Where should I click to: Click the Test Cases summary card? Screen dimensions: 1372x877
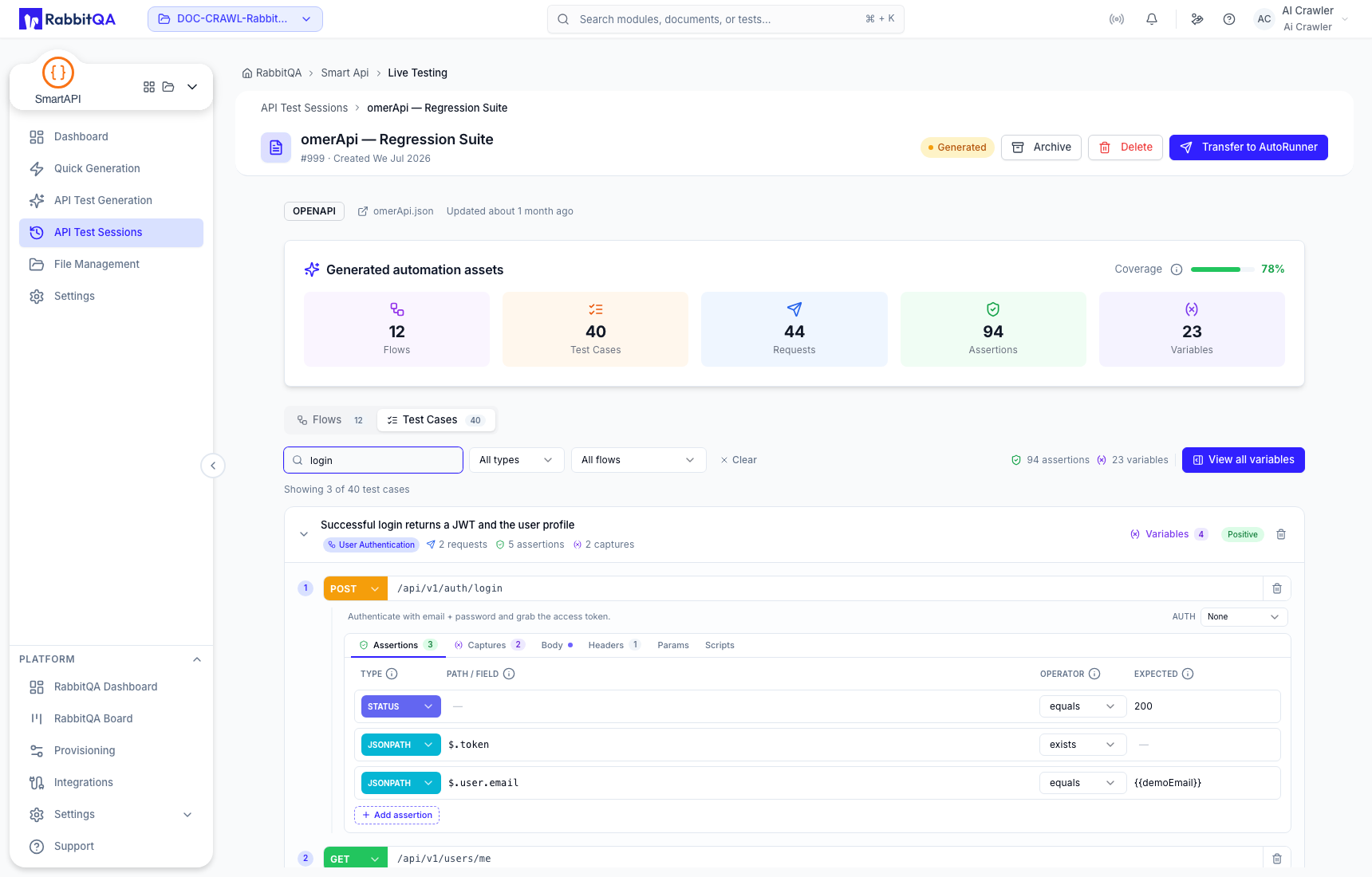point(595,329)
